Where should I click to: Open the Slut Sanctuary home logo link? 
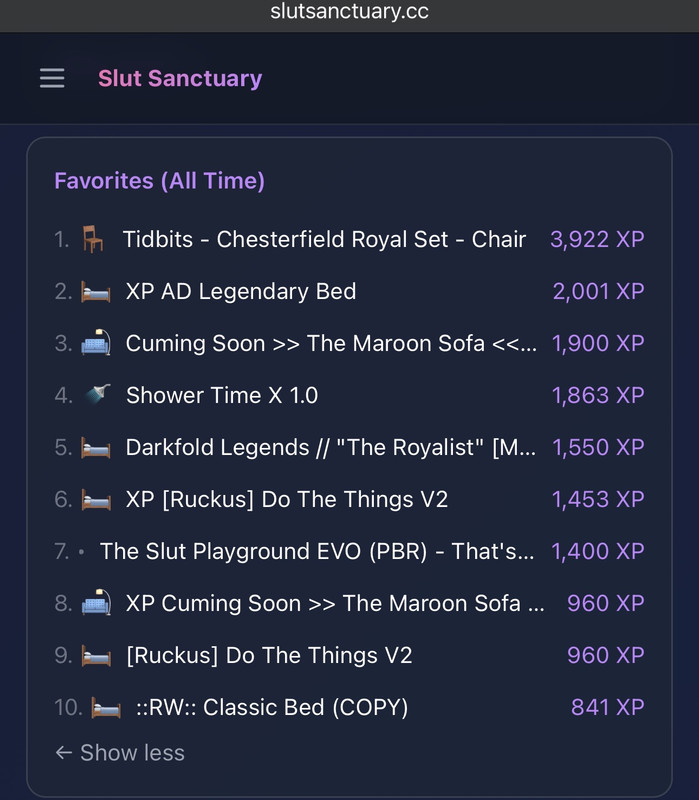pos(180,79)
